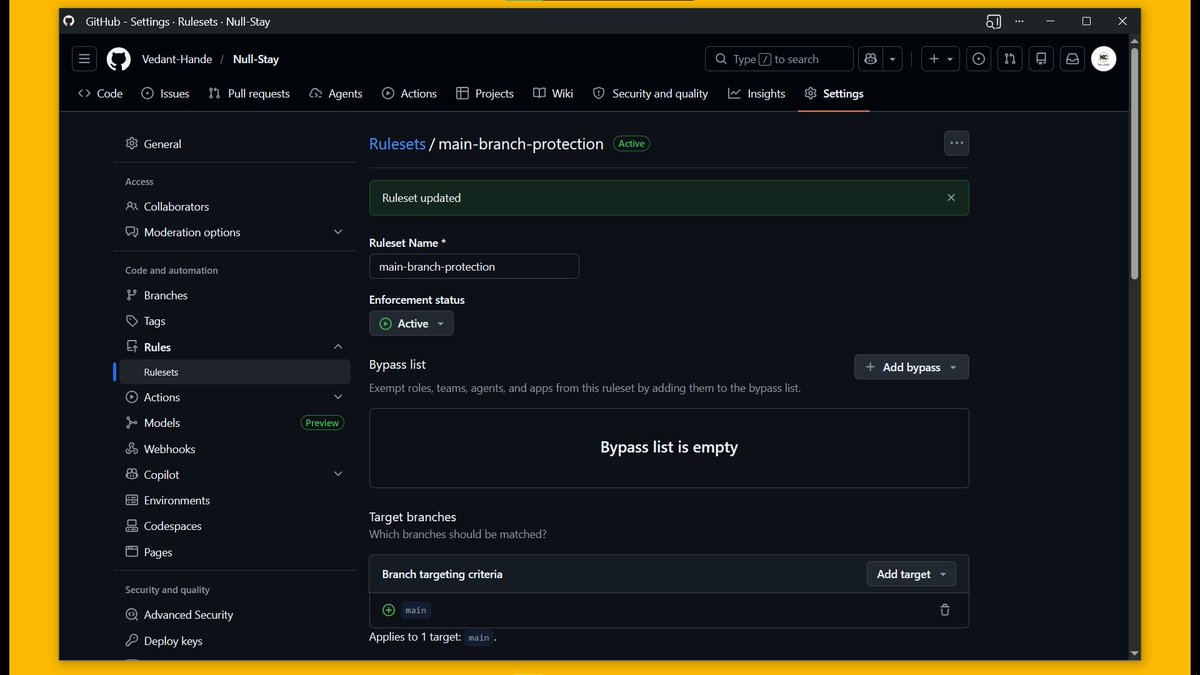
Task: Open the Active enforcement status dropdown
Action: (411, 324)
